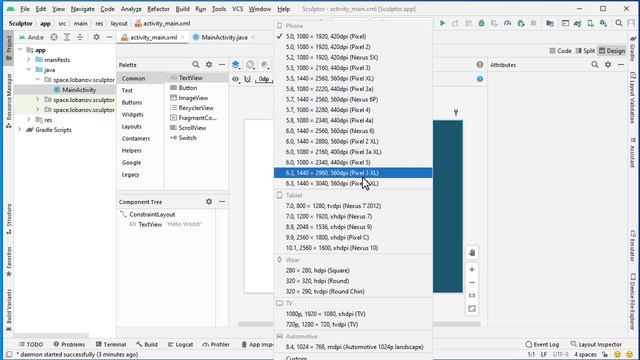This screenshot has height=360, width=640.
Task: Open the Profiler tool window
Action: point(216,344)
